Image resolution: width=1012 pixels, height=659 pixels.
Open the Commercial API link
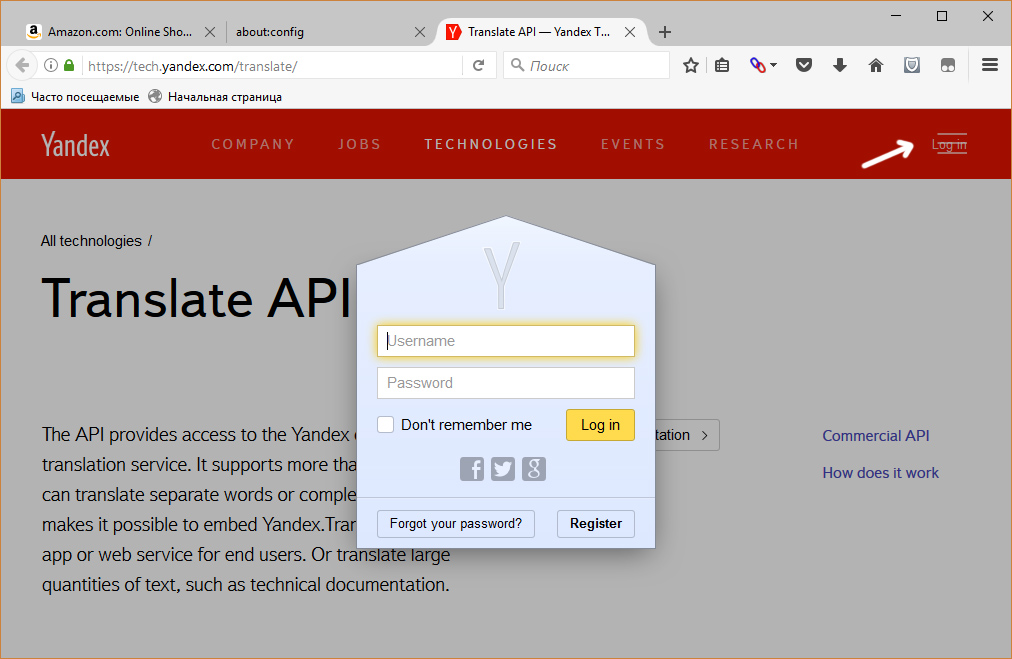876,436
